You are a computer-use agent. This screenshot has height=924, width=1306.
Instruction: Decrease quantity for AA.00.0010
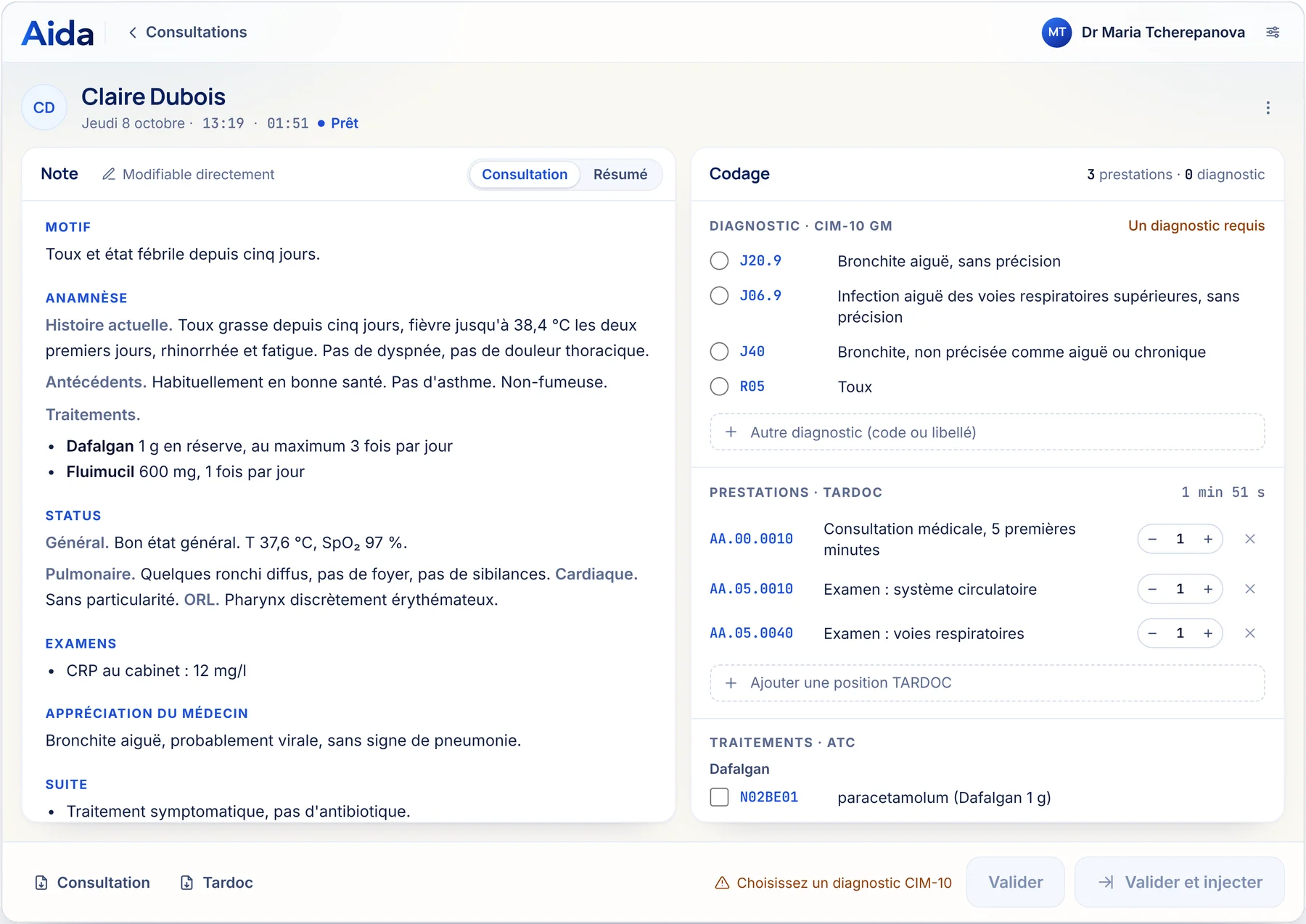coord(1152,539)
